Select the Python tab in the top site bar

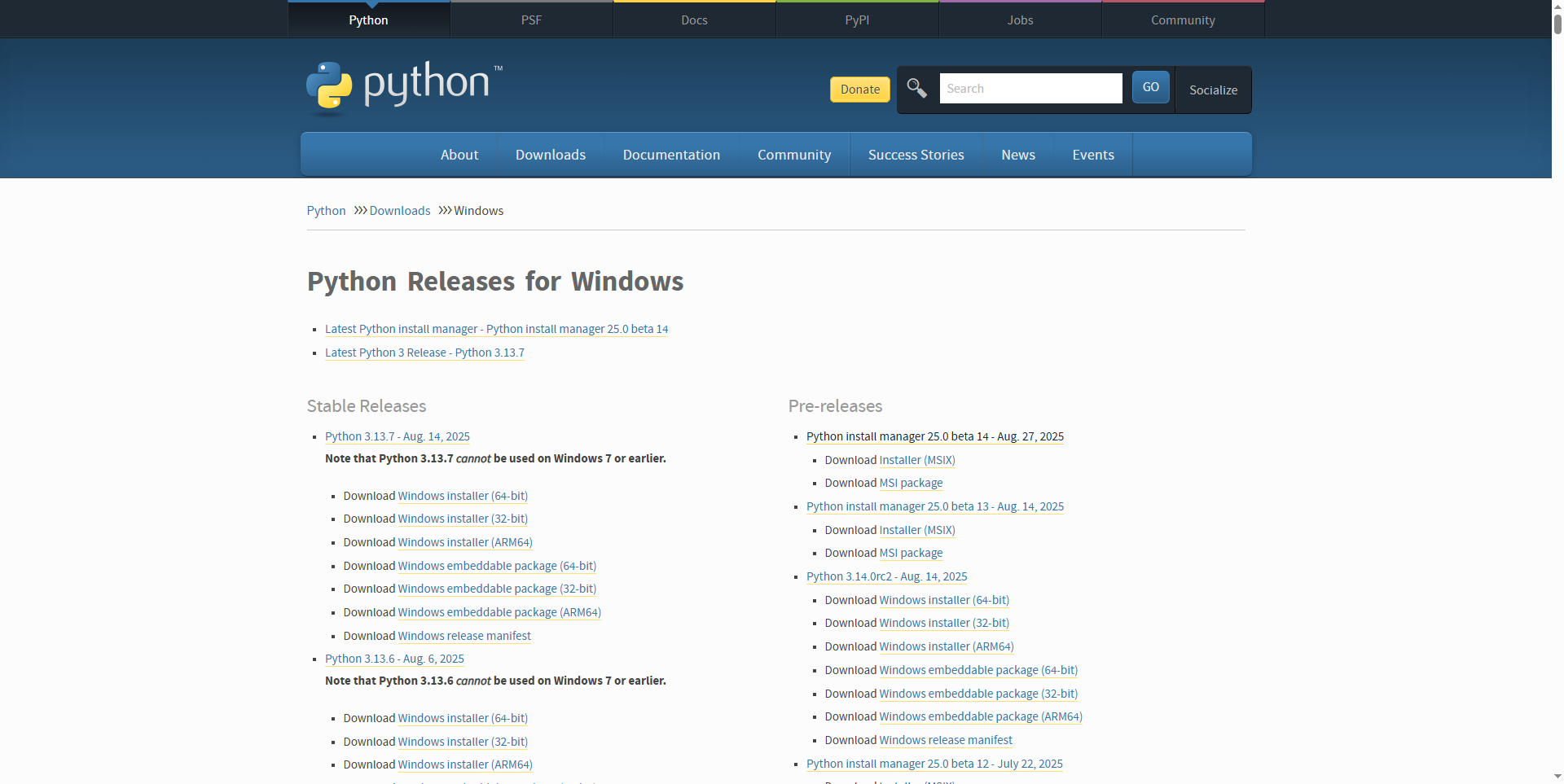pyautogui.click(x=368, y=20)
